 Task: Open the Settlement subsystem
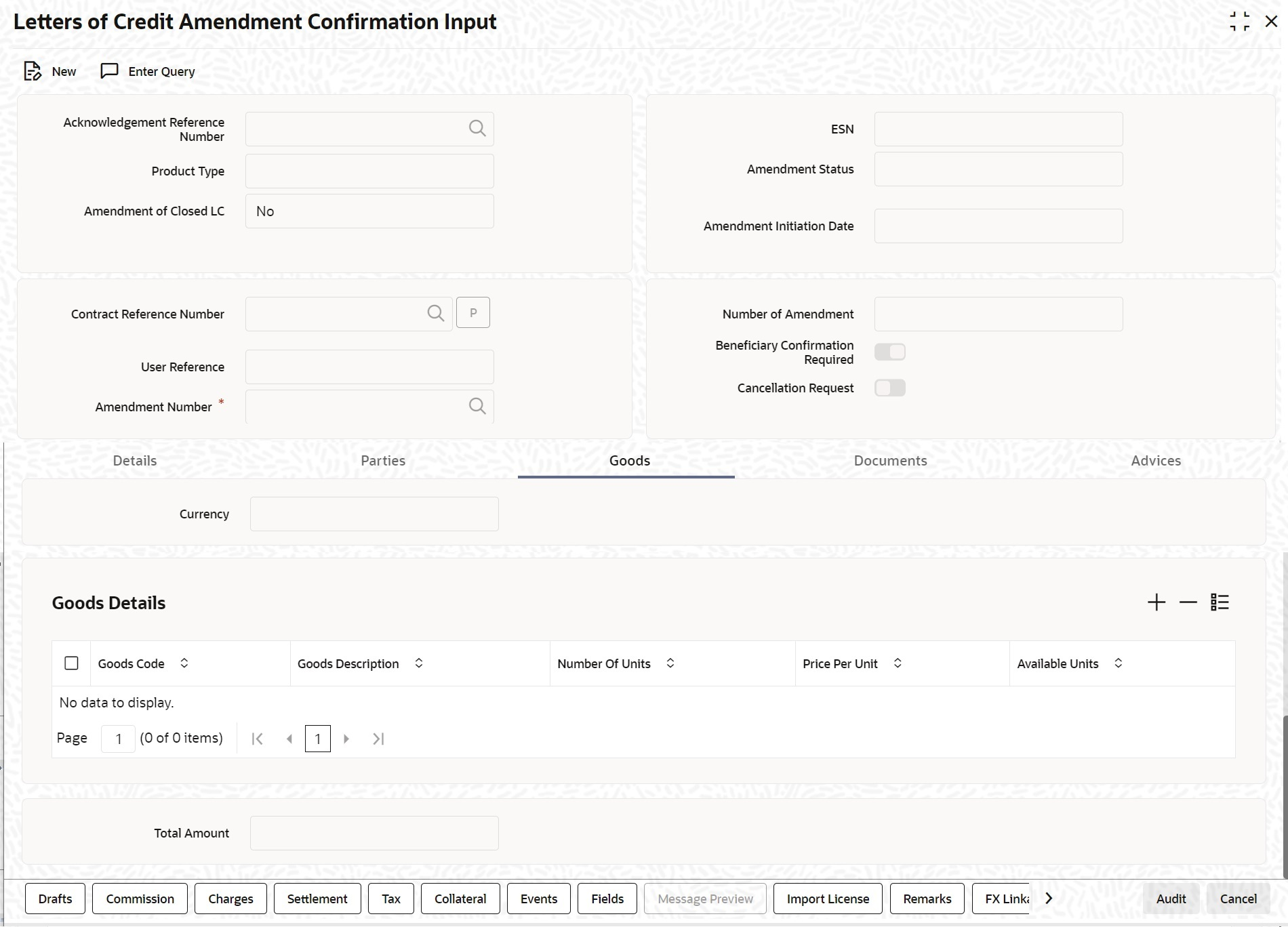(317, 899)
